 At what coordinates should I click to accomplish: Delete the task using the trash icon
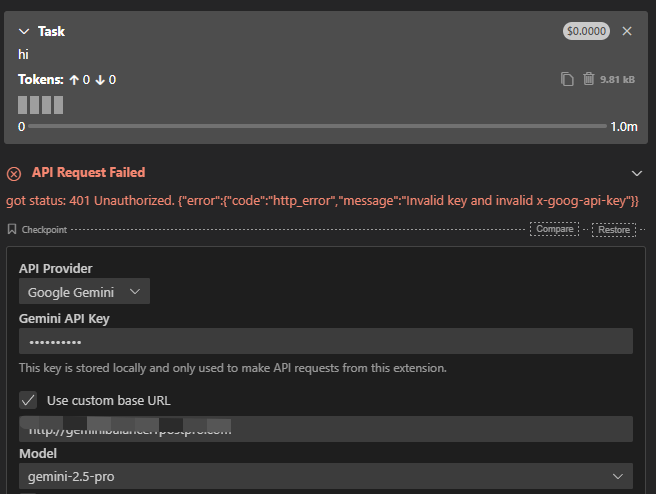point(588,79)
